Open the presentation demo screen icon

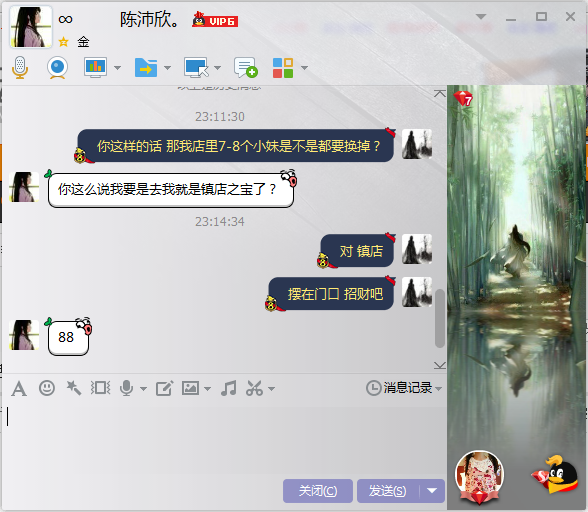click(x=95, y=68)
